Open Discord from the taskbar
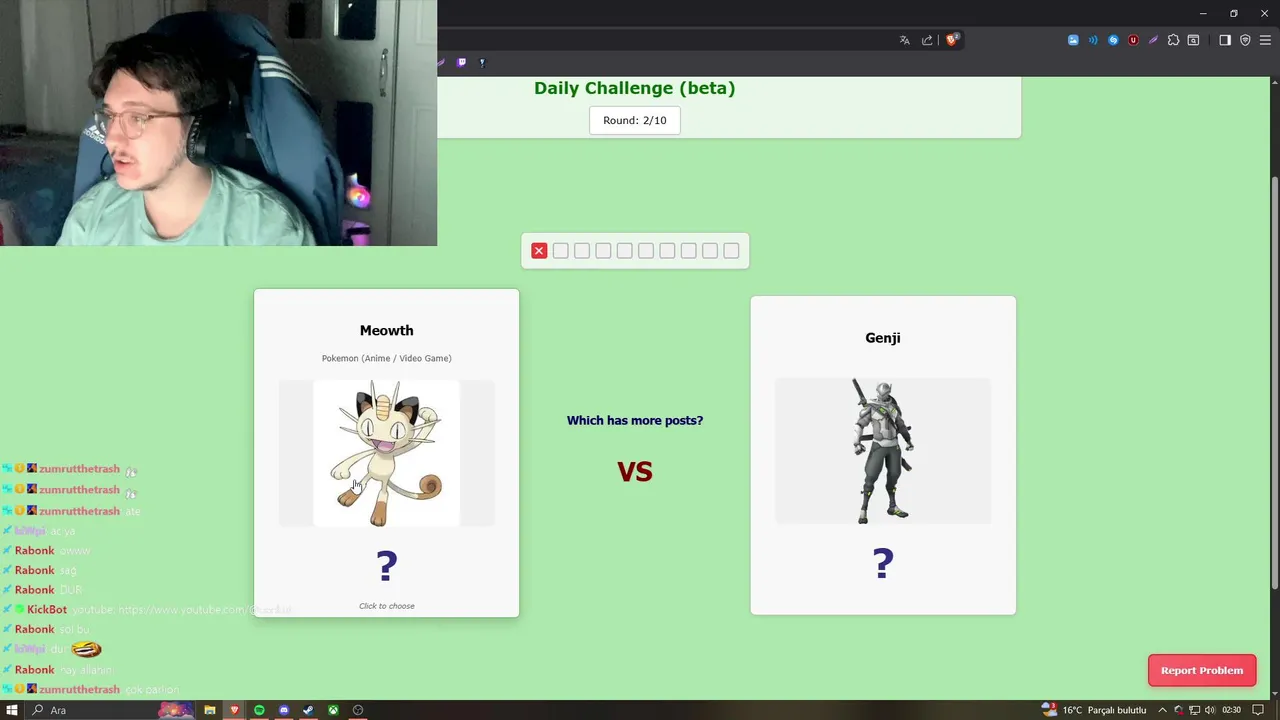Screen dimensions: 1280x720 (x=284, y=710)
